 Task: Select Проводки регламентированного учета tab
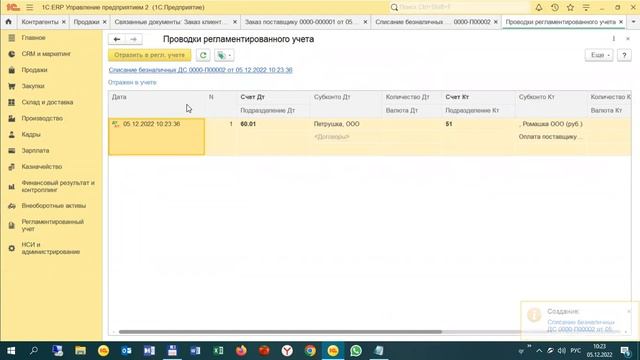point(560,22)
